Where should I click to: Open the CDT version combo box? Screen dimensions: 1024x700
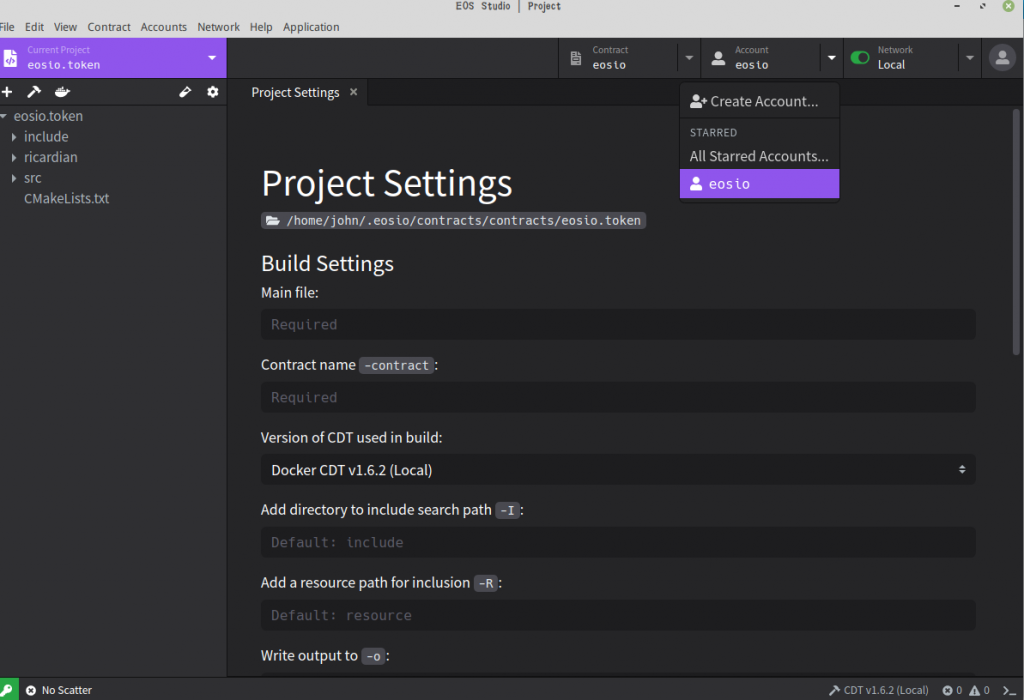pos(617,470)
